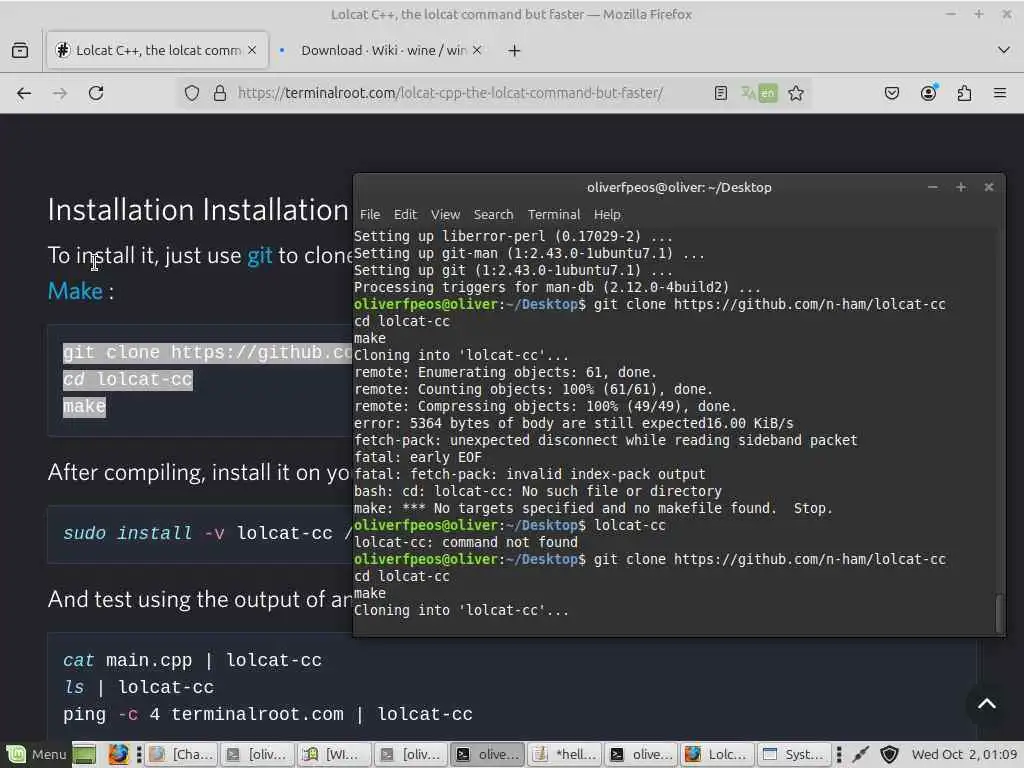Click 'sudo install' in the code block
The width and height of the screenshot is (1024, 768).
pyautogui.click(x=127, y=533)
